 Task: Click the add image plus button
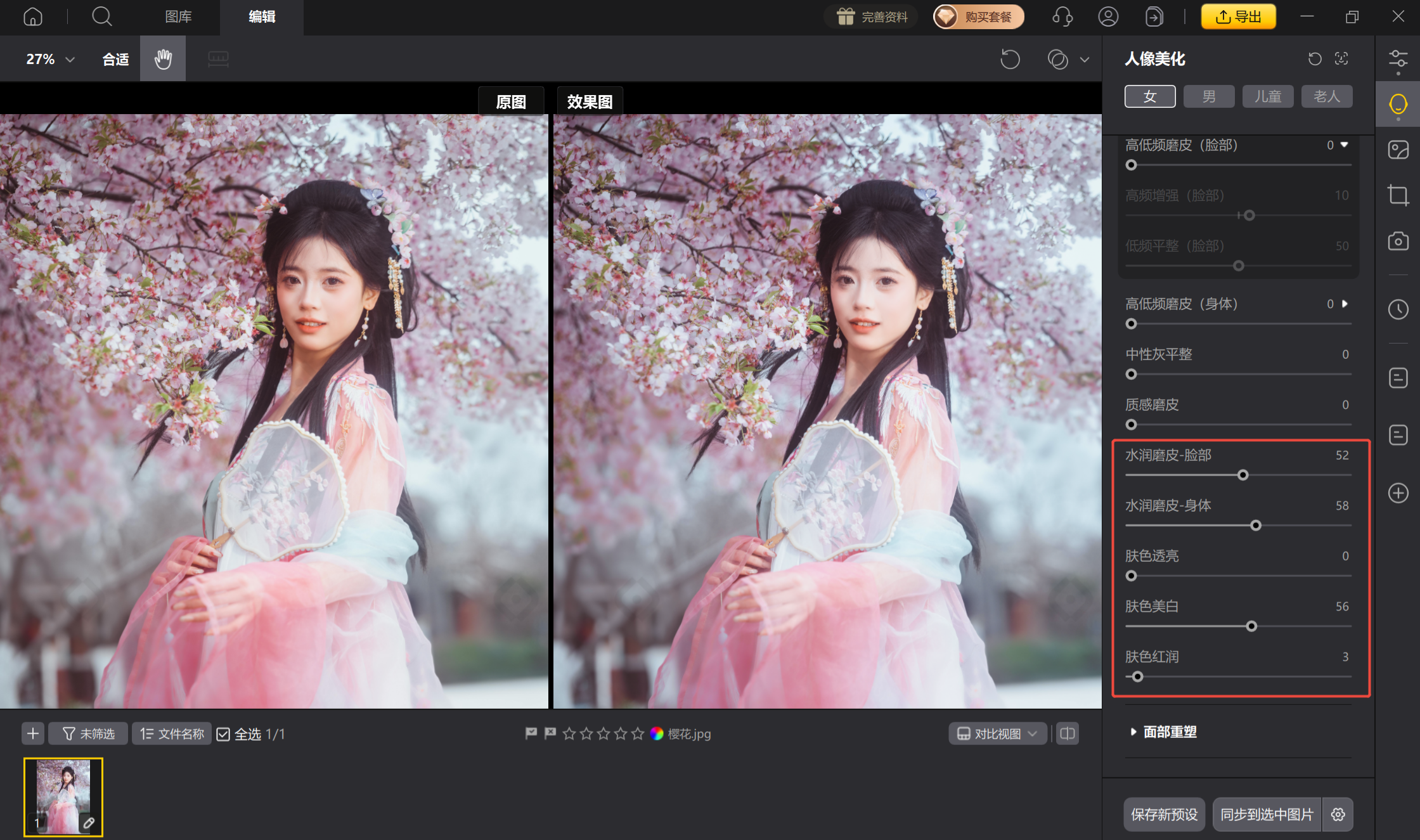tap(33, 733)
